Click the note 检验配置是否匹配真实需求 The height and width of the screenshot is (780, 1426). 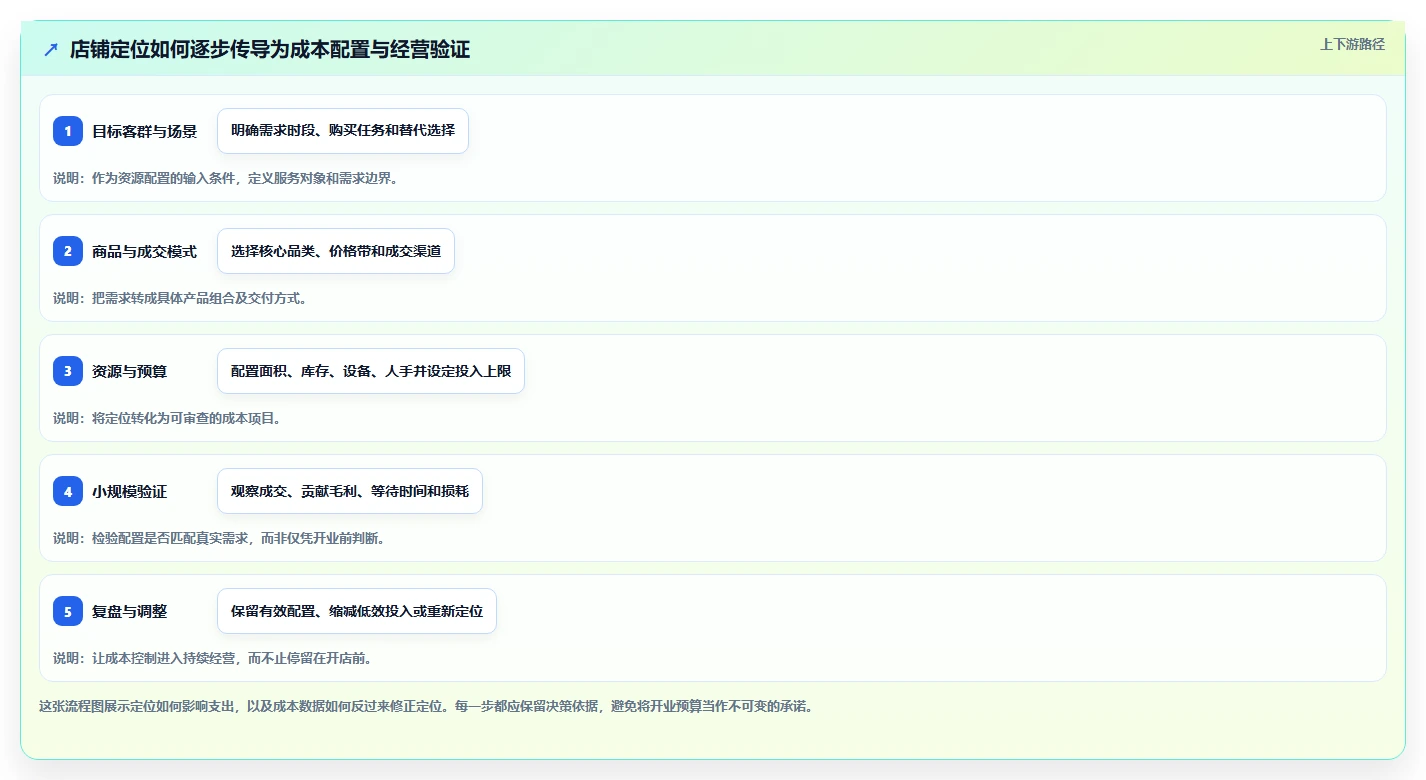point(172,538)
